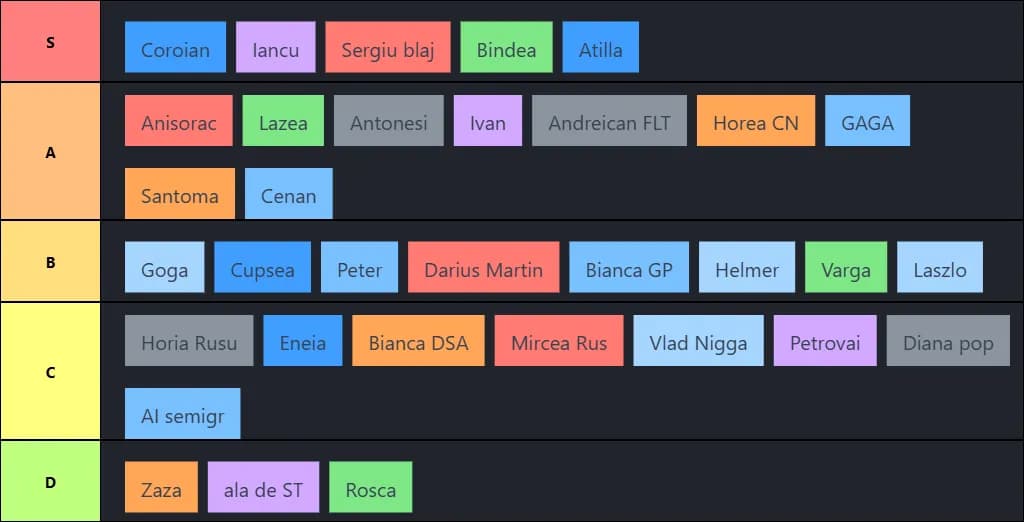Image resolution: width=1024 pixels, height=522 pixels.
Task: Select the Coroian tile in S tier
Action: pyautogui.click(x=175, y=48)
